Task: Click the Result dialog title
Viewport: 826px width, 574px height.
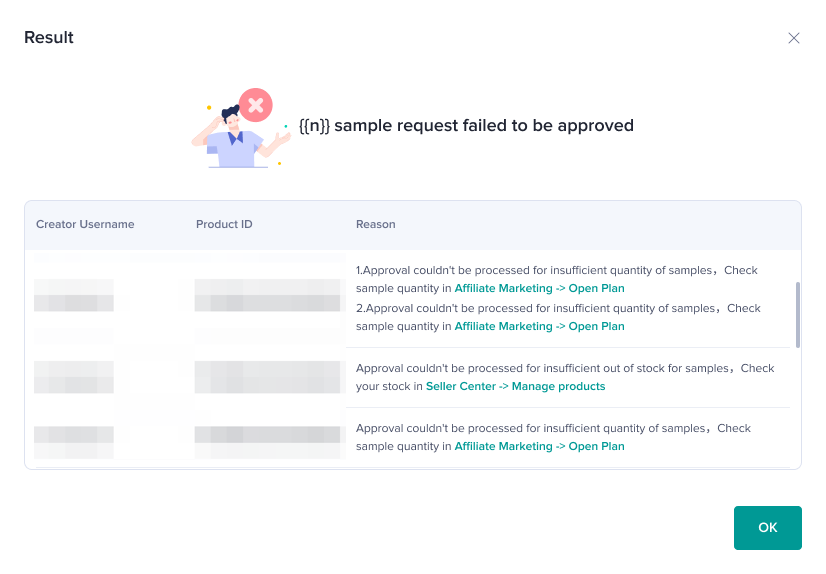Action: (49, 38)
